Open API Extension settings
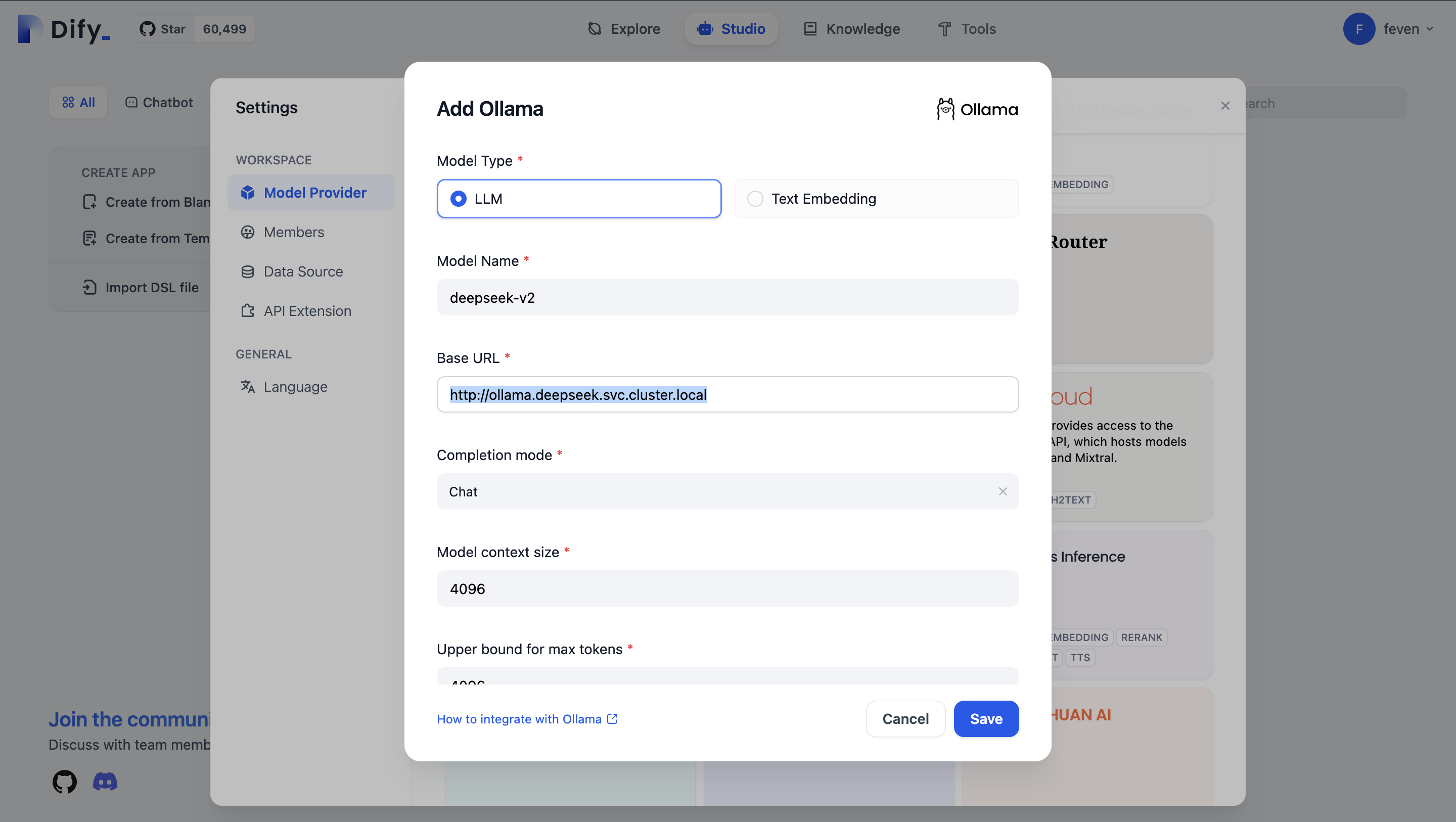 point(311,311)
